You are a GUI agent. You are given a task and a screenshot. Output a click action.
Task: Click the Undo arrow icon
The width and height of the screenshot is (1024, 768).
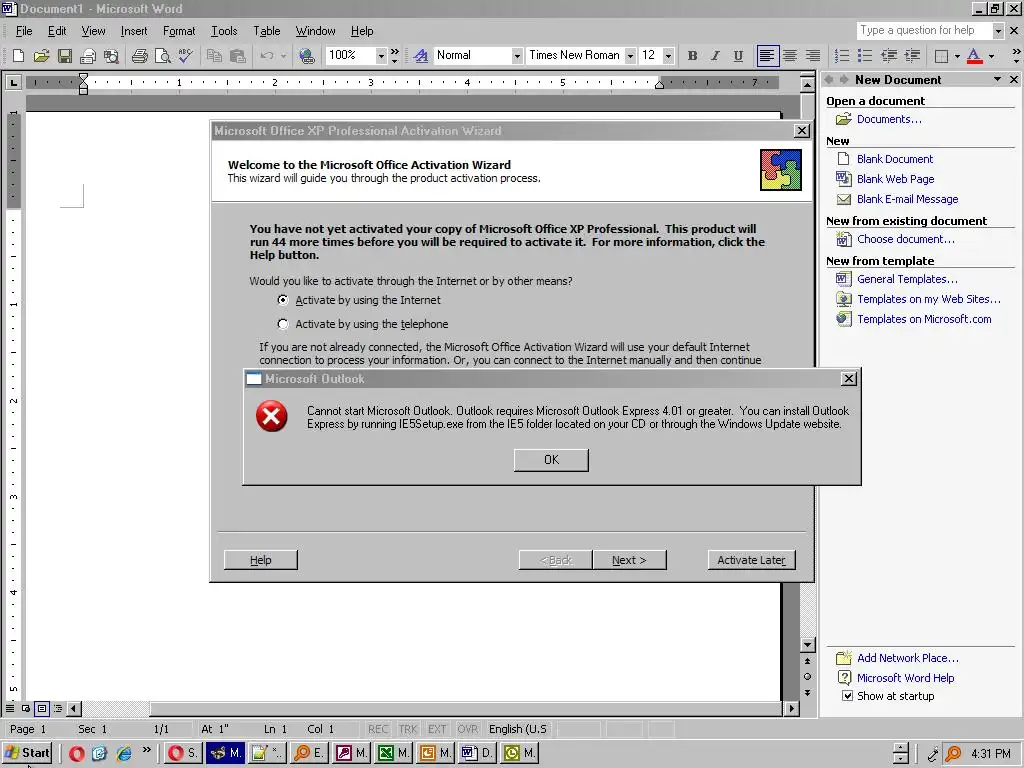[x=266, y=56]
